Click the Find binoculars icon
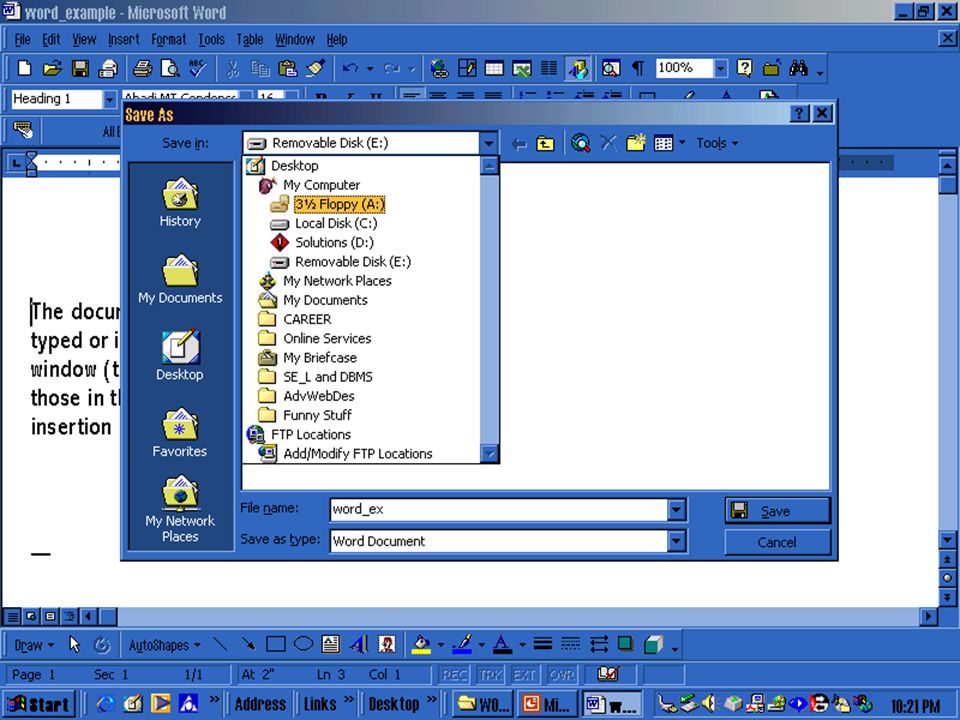Screen dimensions: 960x720 coord(798,68)
